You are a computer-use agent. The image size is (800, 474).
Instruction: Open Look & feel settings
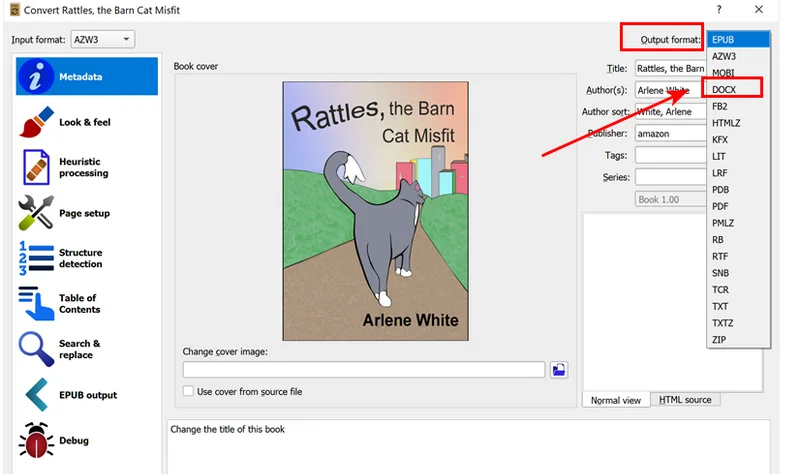click(x=87, y=122)
